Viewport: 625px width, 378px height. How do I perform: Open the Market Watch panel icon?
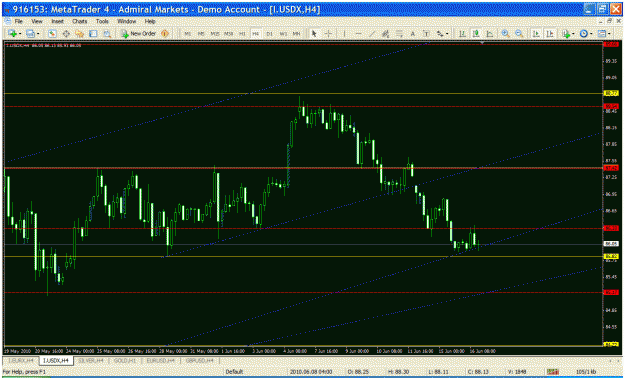(x=52, y=34)
